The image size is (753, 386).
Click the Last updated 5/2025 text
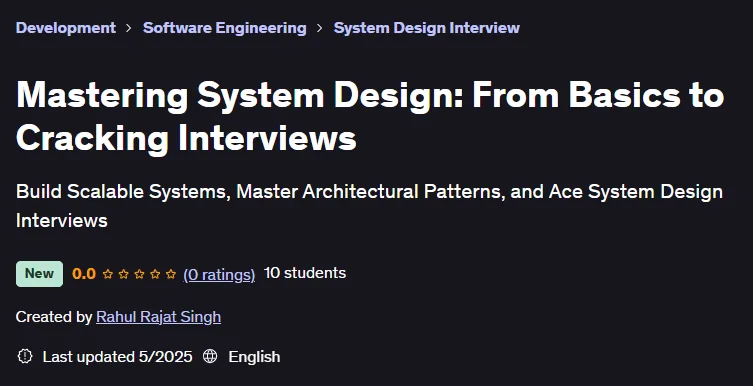(118, 357)
